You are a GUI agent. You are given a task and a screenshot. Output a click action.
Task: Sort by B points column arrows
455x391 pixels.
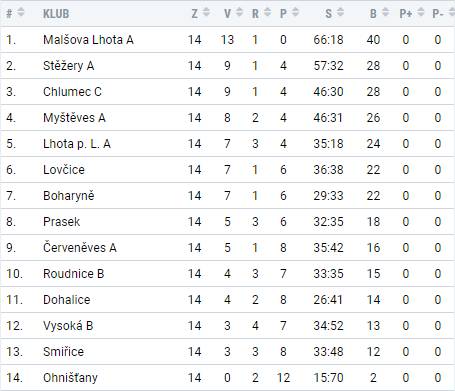point(385,12)
